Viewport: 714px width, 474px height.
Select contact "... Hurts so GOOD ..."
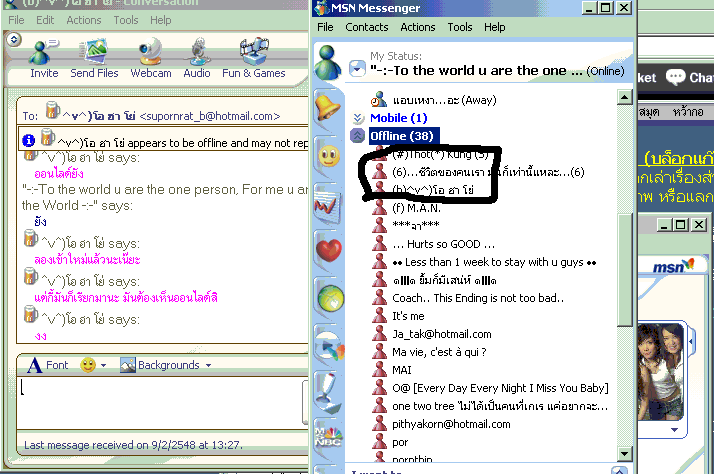pos(444,244)
